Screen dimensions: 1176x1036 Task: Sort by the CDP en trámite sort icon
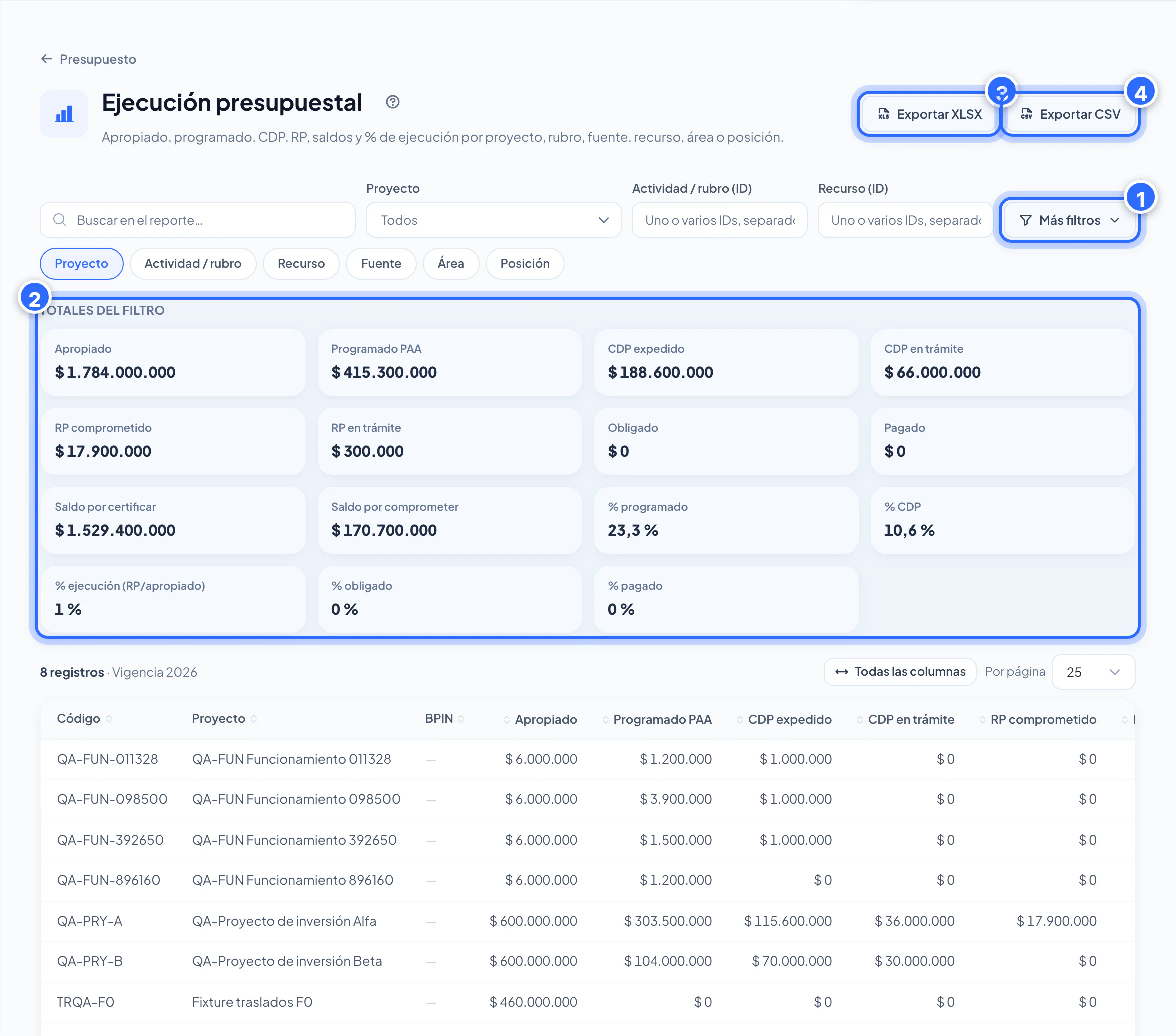click(x=860, y=720)
